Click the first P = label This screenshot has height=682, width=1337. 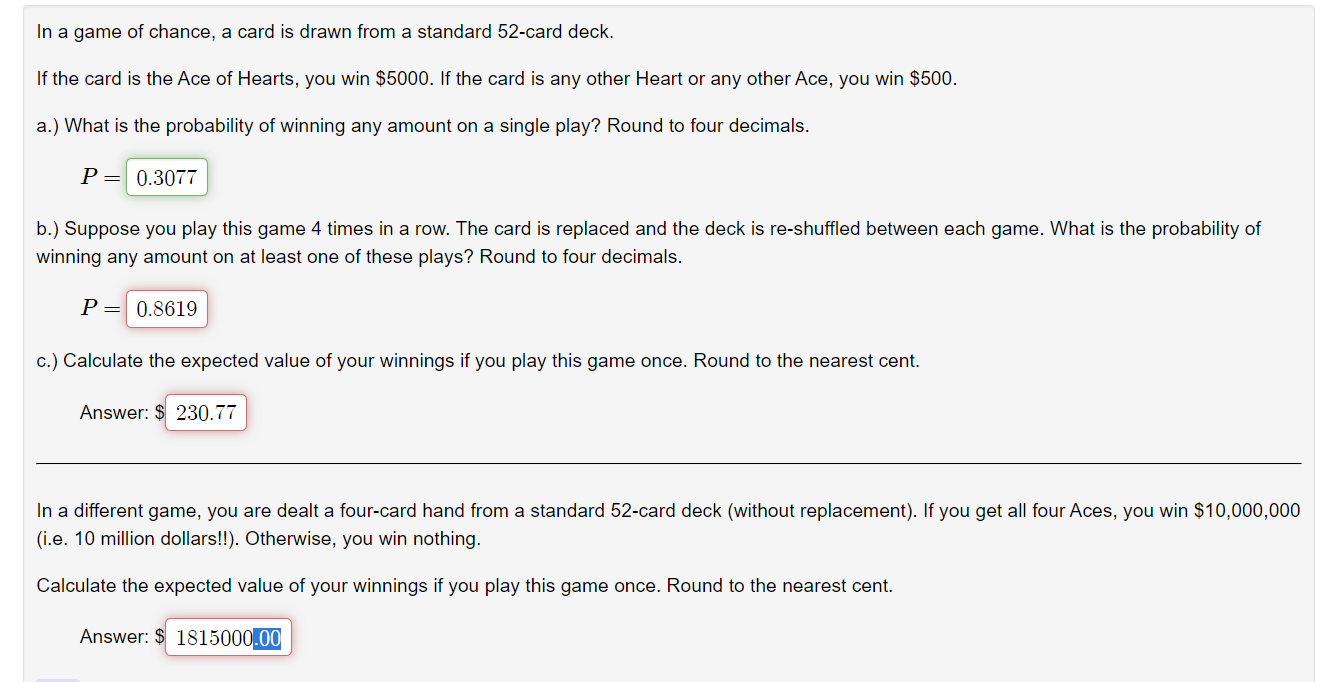point(97,176)
